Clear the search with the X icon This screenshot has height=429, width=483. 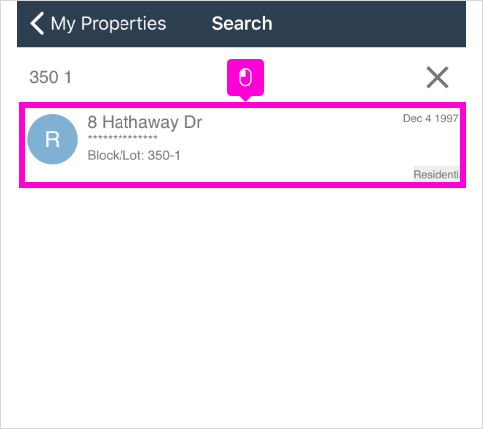[x=437, y=77]
